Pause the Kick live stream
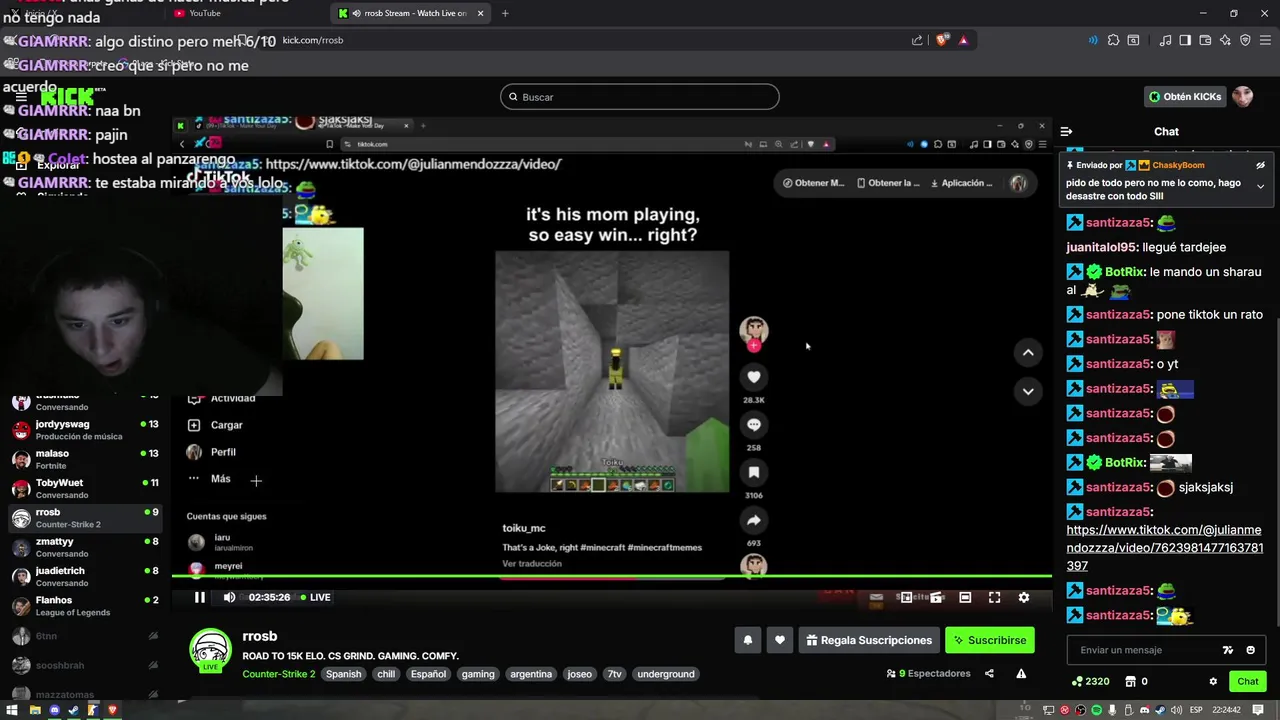 [199, 597]
